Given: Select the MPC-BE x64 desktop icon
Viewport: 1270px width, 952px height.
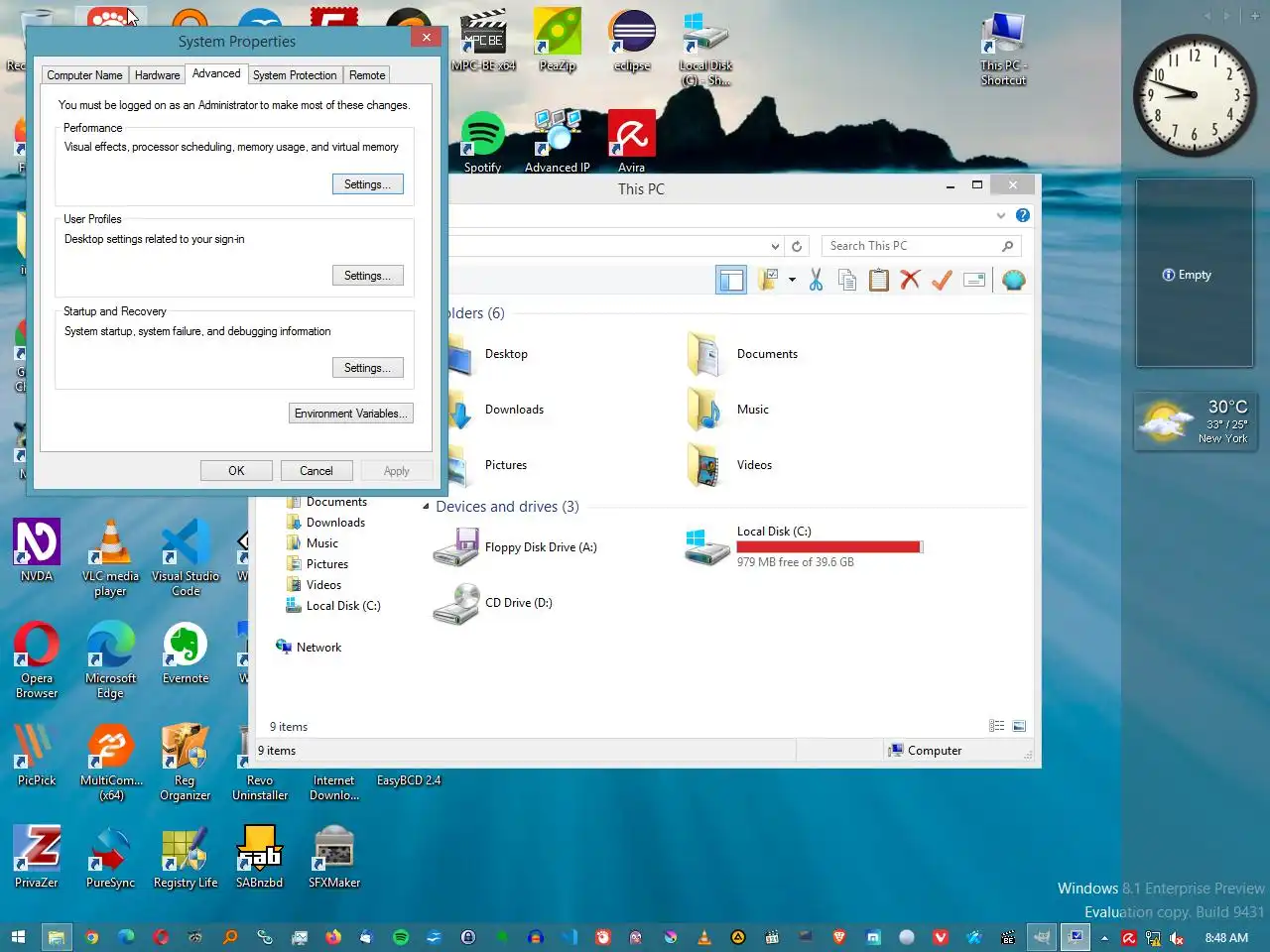Looking at the screenshot, I should click(x=483, y=40).
